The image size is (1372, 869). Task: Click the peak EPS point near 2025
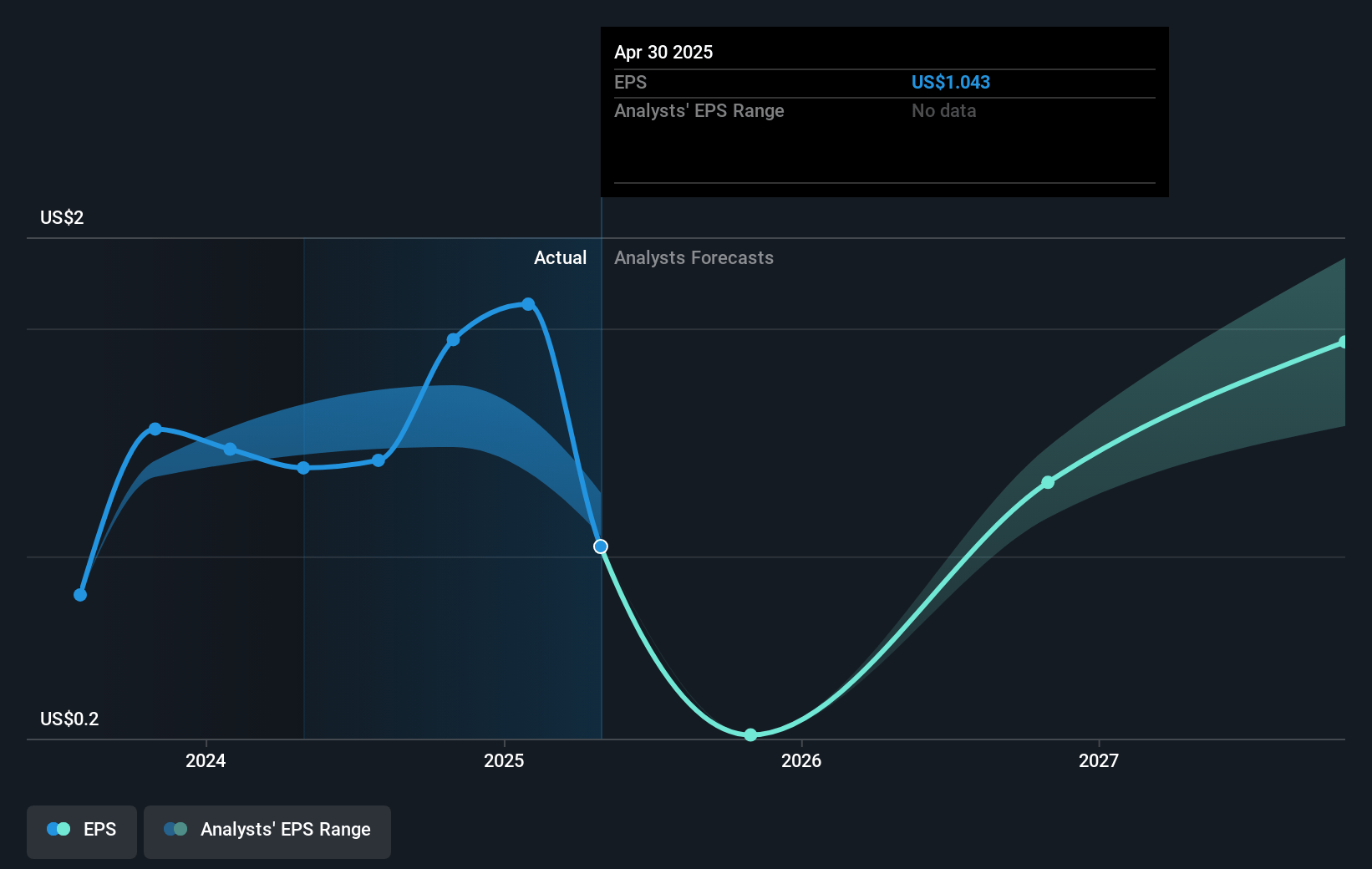tap(528, 304)
